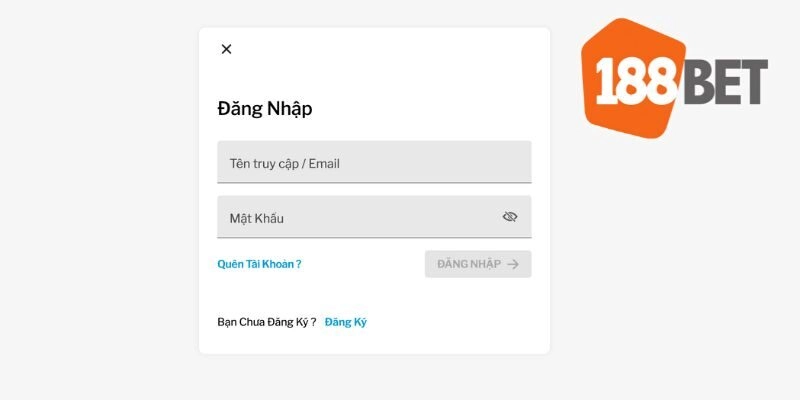Click the question mark after Quên Tài Khoản
The width and height of the screenshot is (800, 400).
click(299, 264)
